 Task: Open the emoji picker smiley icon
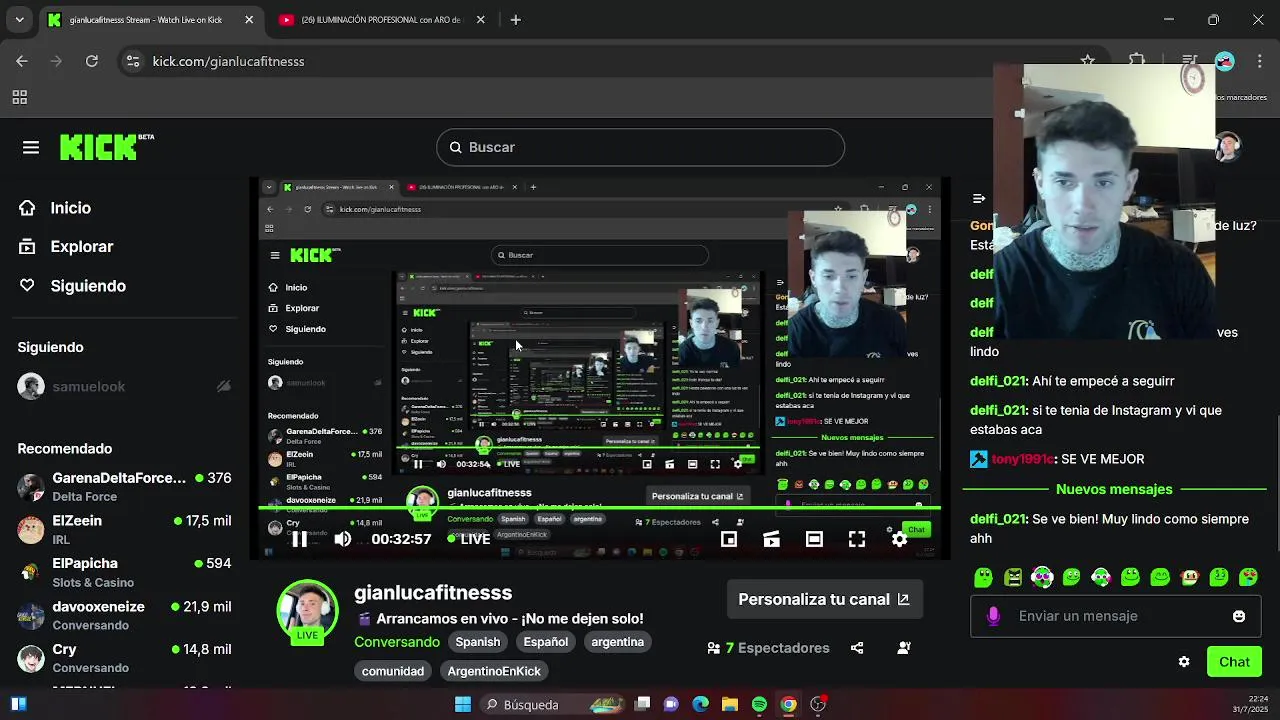(x=1239, y=616)
